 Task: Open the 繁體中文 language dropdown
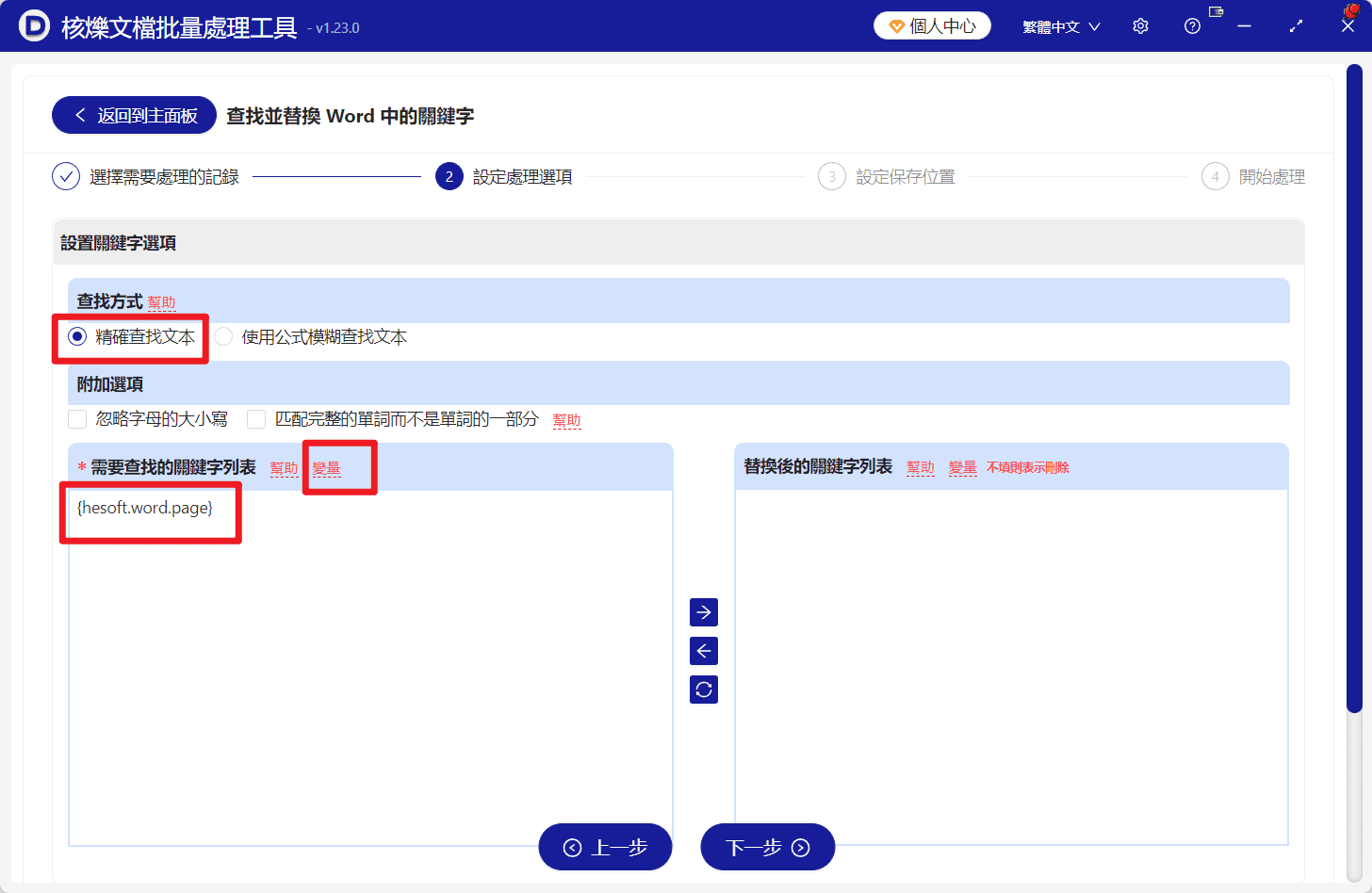click(x=1061, y=26)
